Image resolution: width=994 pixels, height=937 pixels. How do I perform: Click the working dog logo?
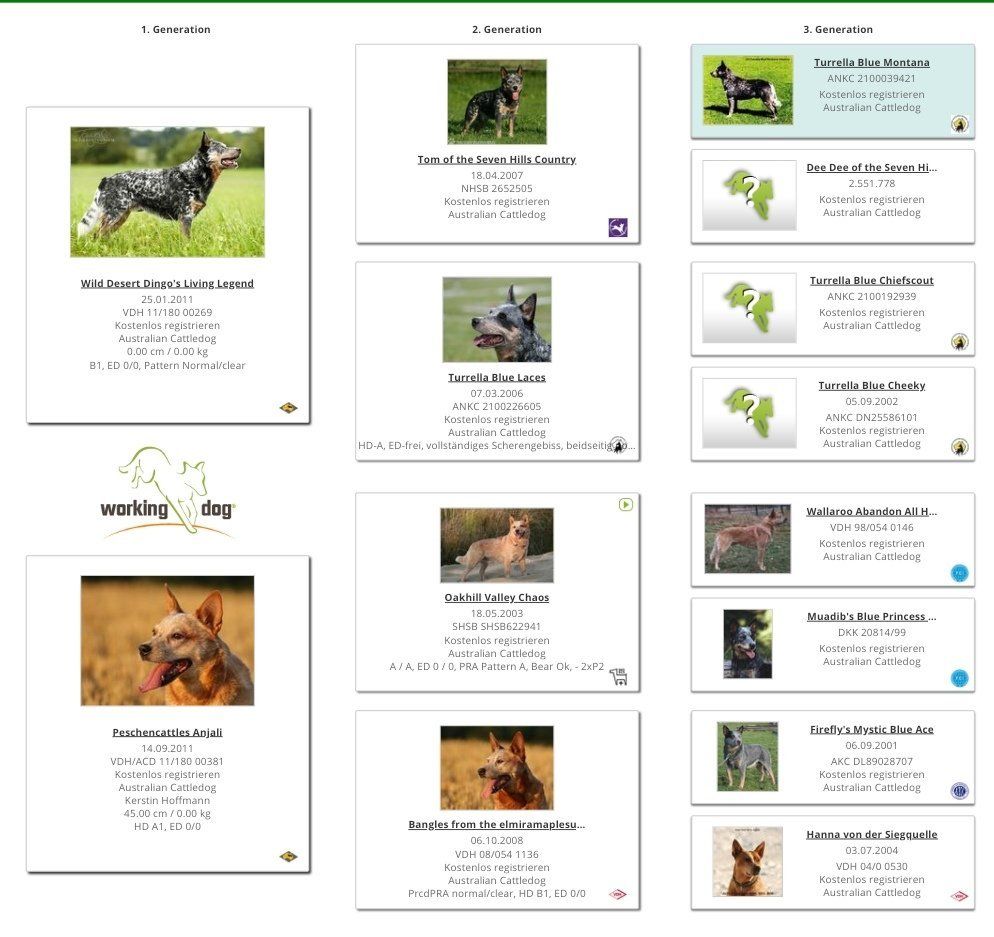[168, 493]
